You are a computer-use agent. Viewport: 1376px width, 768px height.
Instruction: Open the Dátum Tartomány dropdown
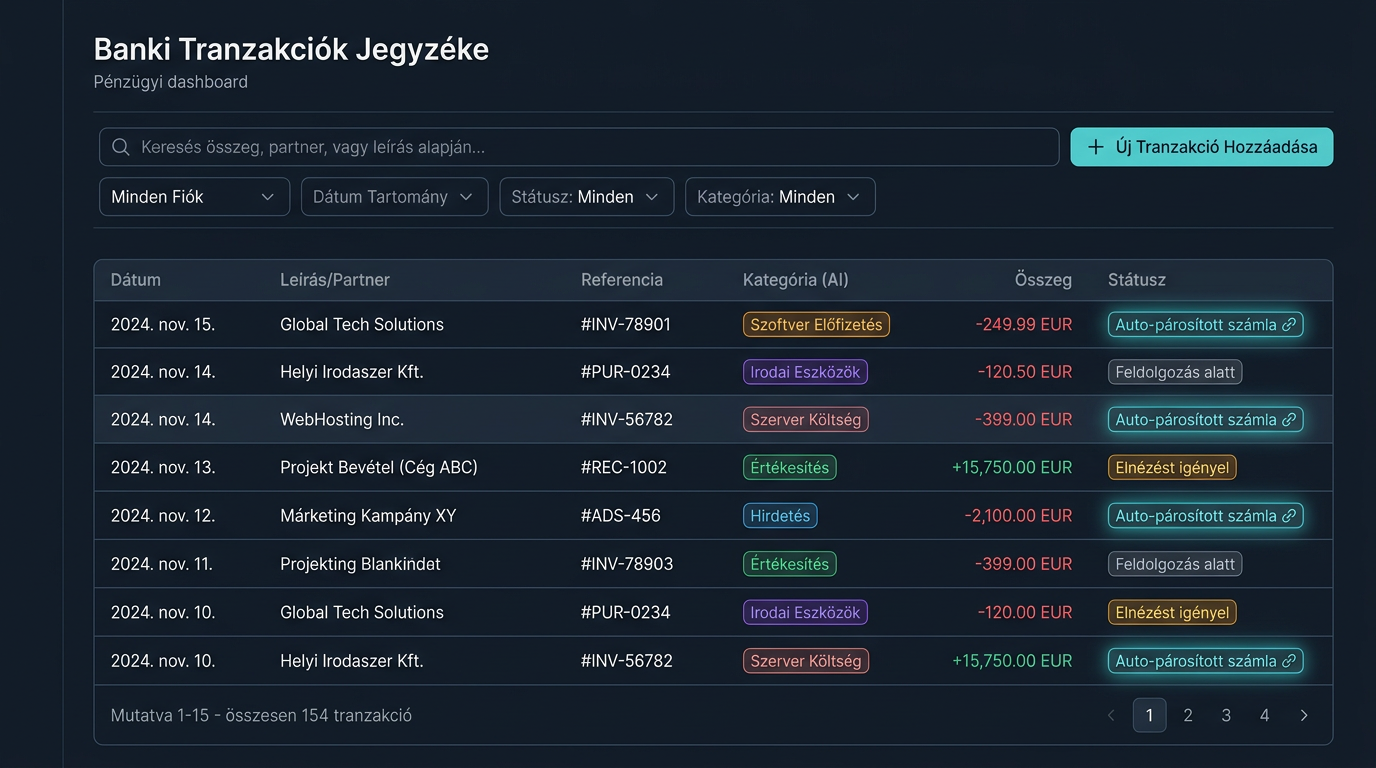click(x=394, y=197)
